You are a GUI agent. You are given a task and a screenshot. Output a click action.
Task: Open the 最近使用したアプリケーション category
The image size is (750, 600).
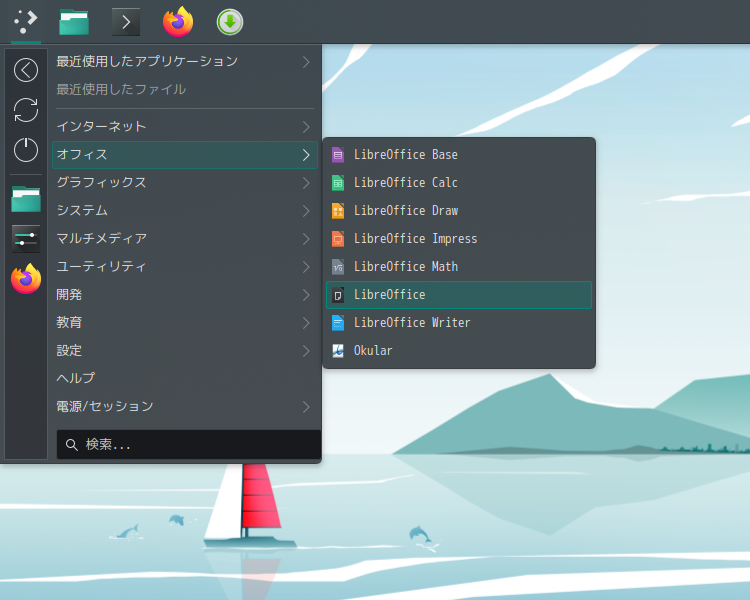coord(185,62)
